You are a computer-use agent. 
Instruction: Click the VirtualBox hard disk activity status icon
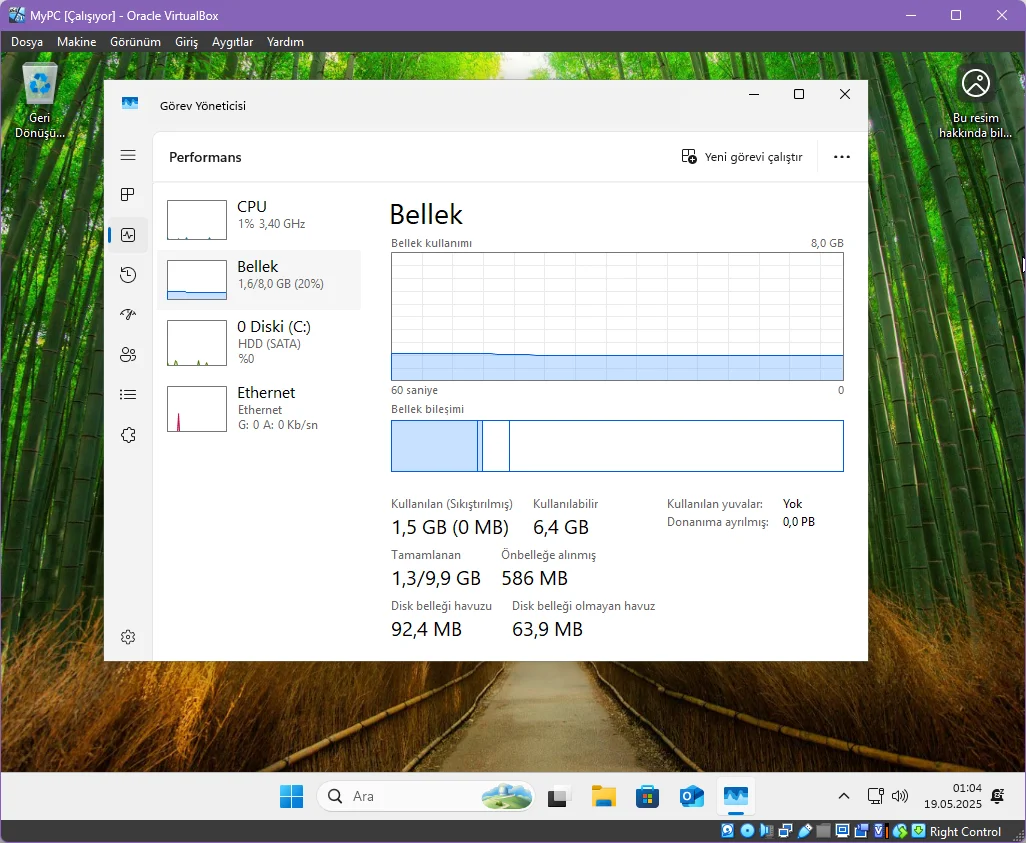point(728,831)
